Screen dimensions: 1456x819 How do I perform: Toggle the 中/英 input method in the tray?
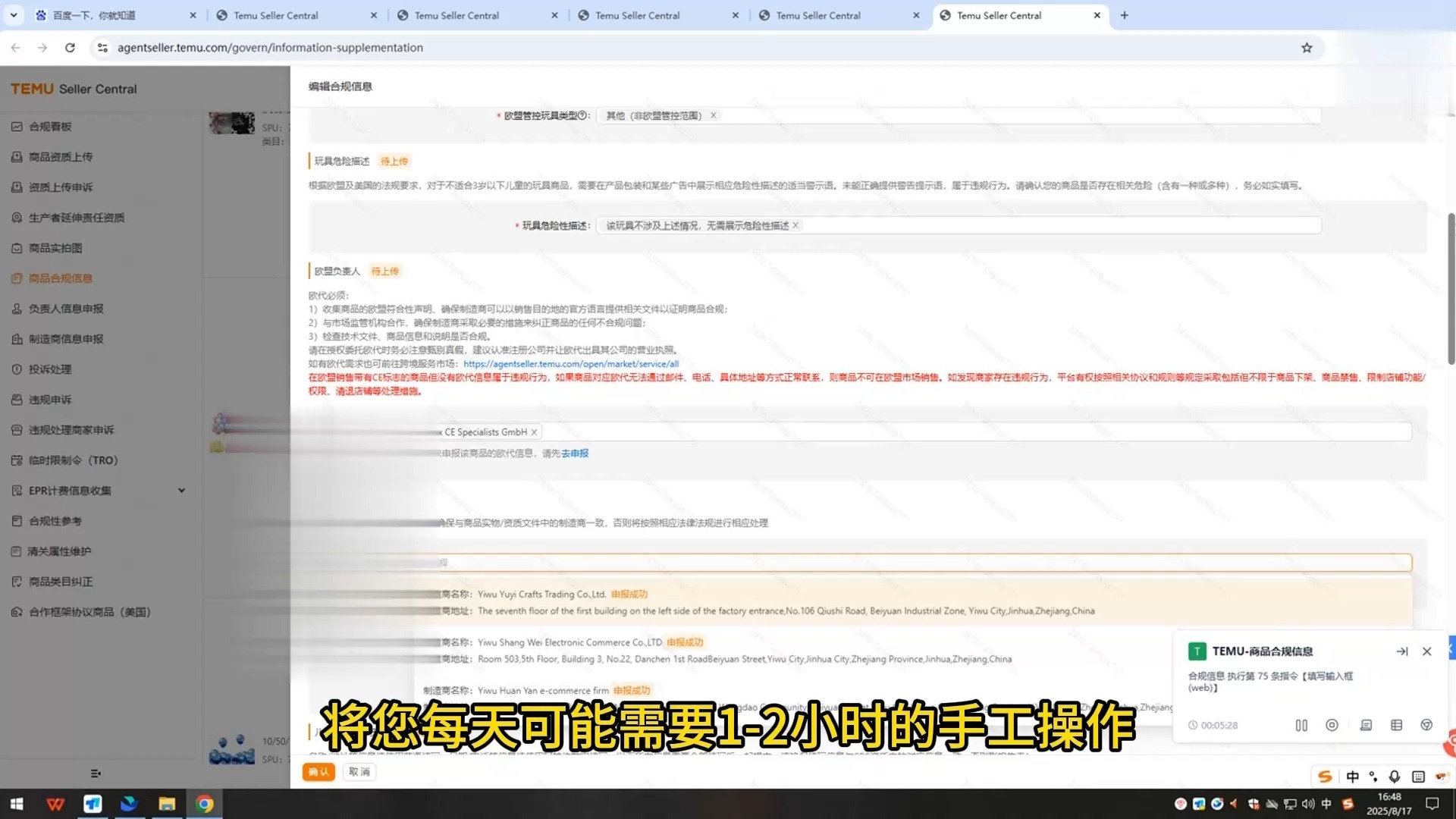coord(1353,777)
